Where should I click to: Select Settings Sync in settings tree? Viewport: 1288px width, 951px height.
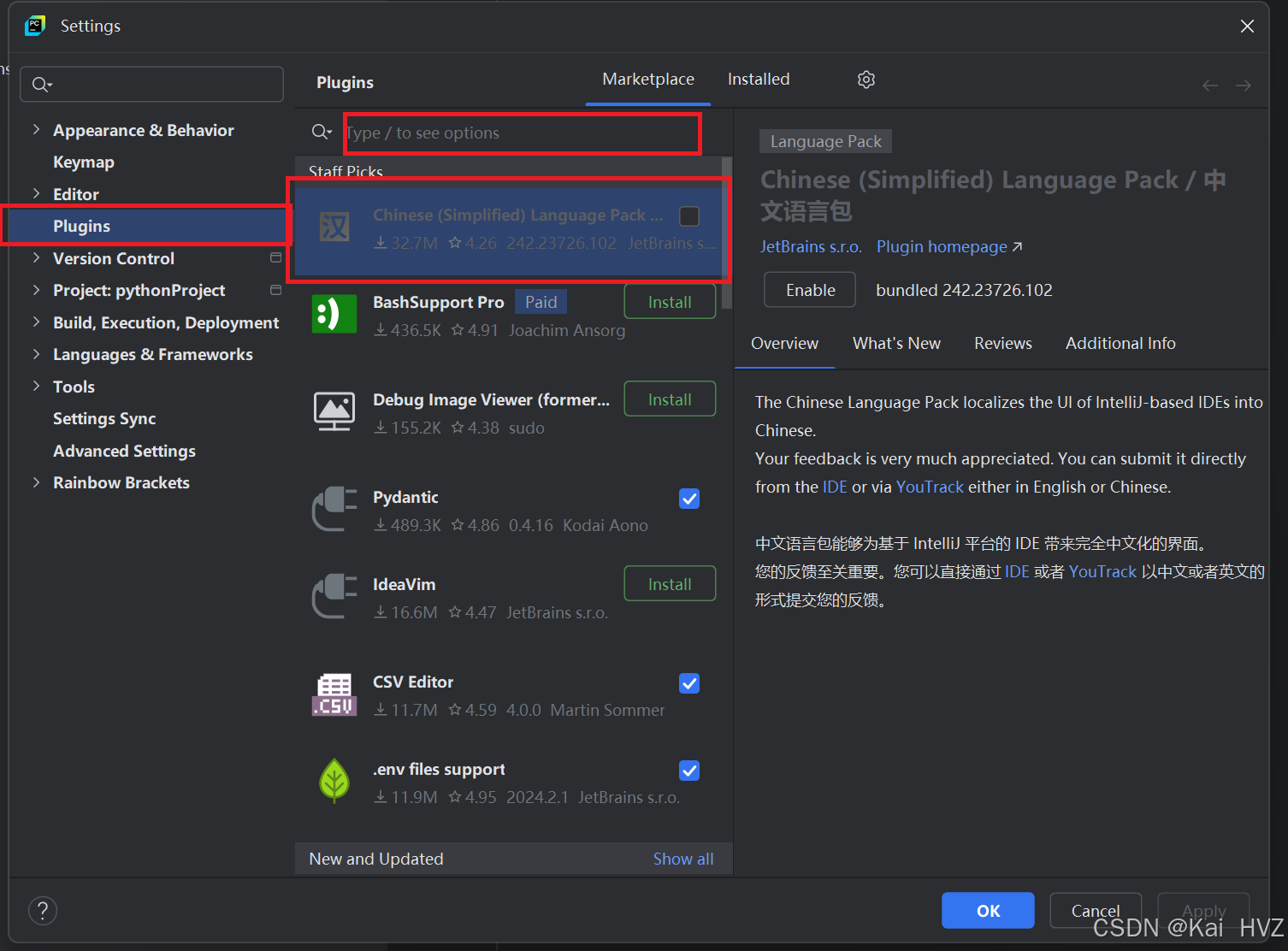(x=104, y=418)
